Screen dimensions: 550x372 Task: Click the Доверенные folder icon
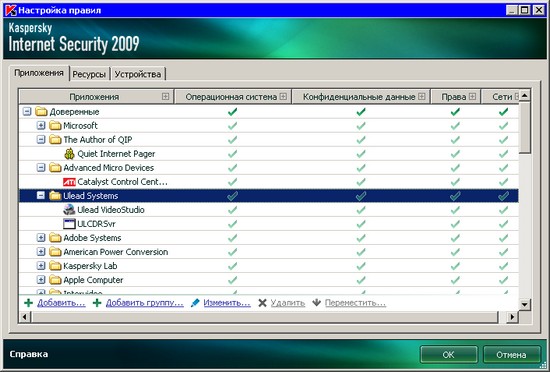[x=41, y=112]
